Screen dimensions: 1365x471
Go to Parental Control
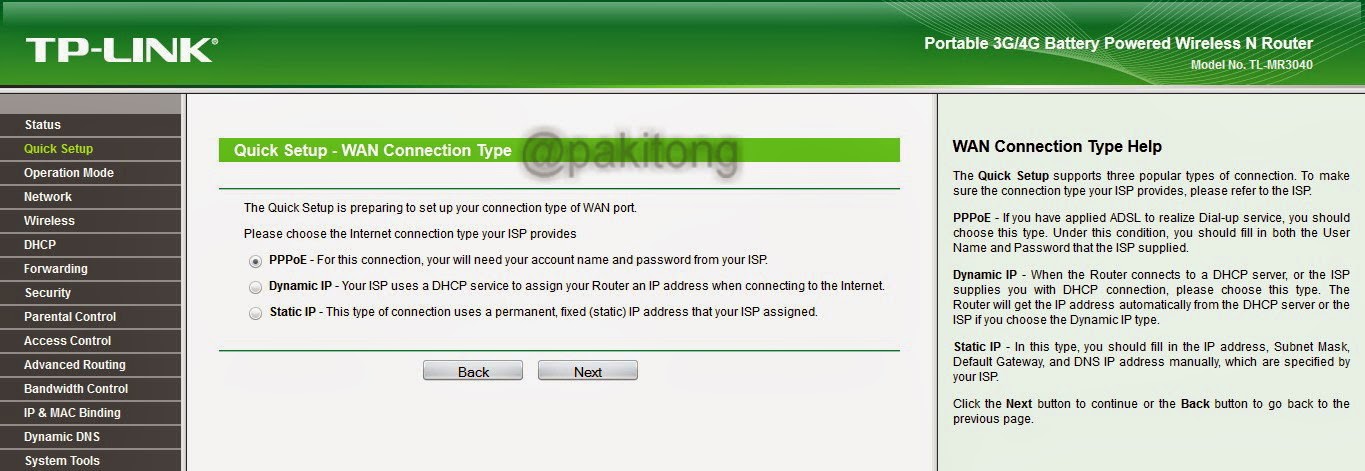click(91, 317)
